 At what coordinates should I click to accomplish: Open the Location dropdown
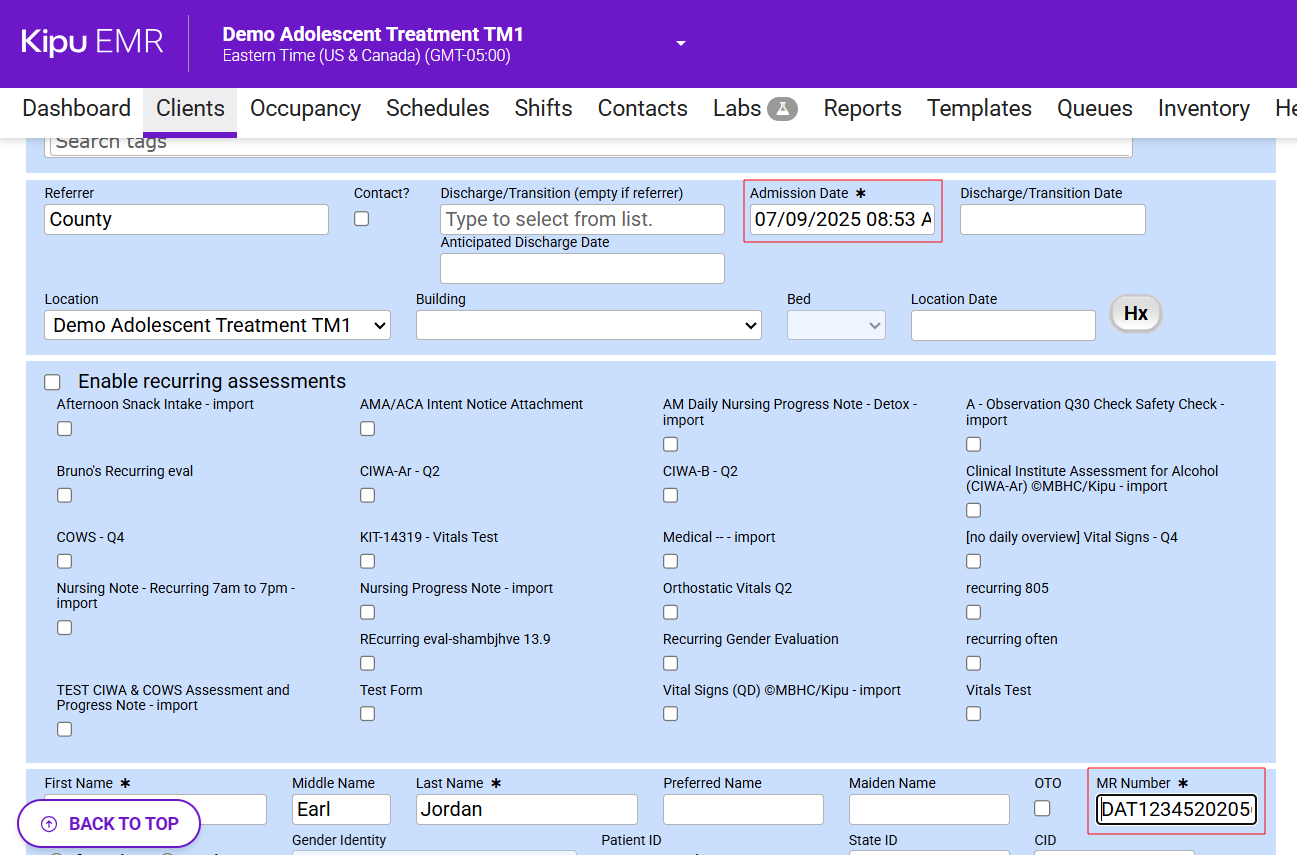[217, 325]
